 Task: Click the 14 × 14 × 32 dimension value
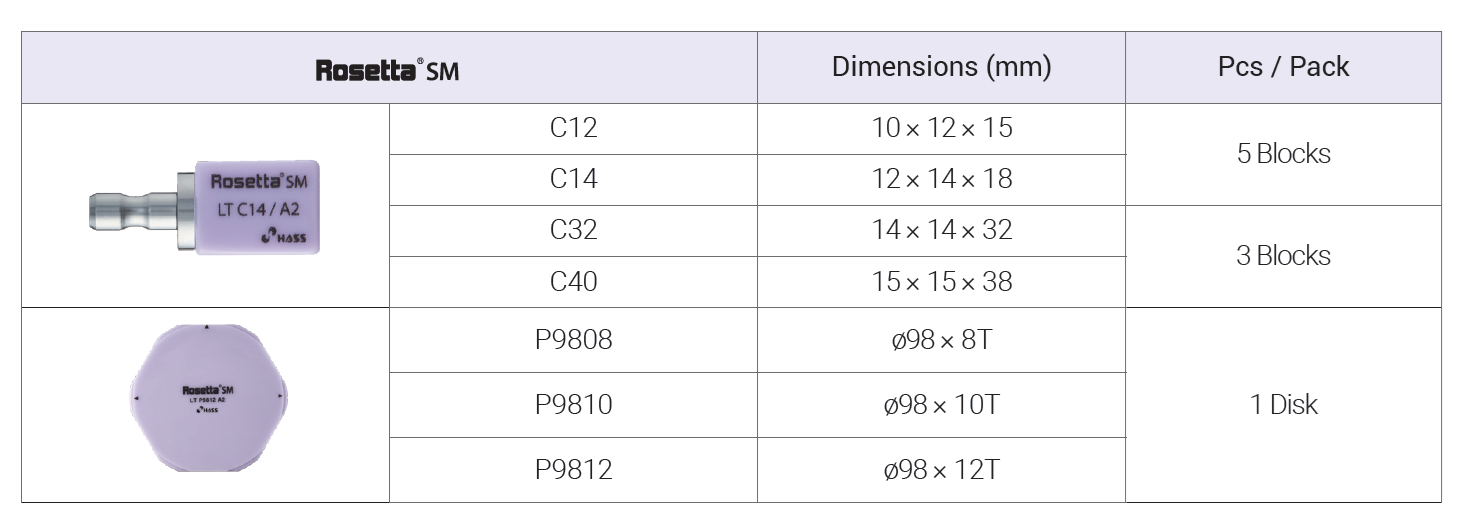tap(941, 231)
